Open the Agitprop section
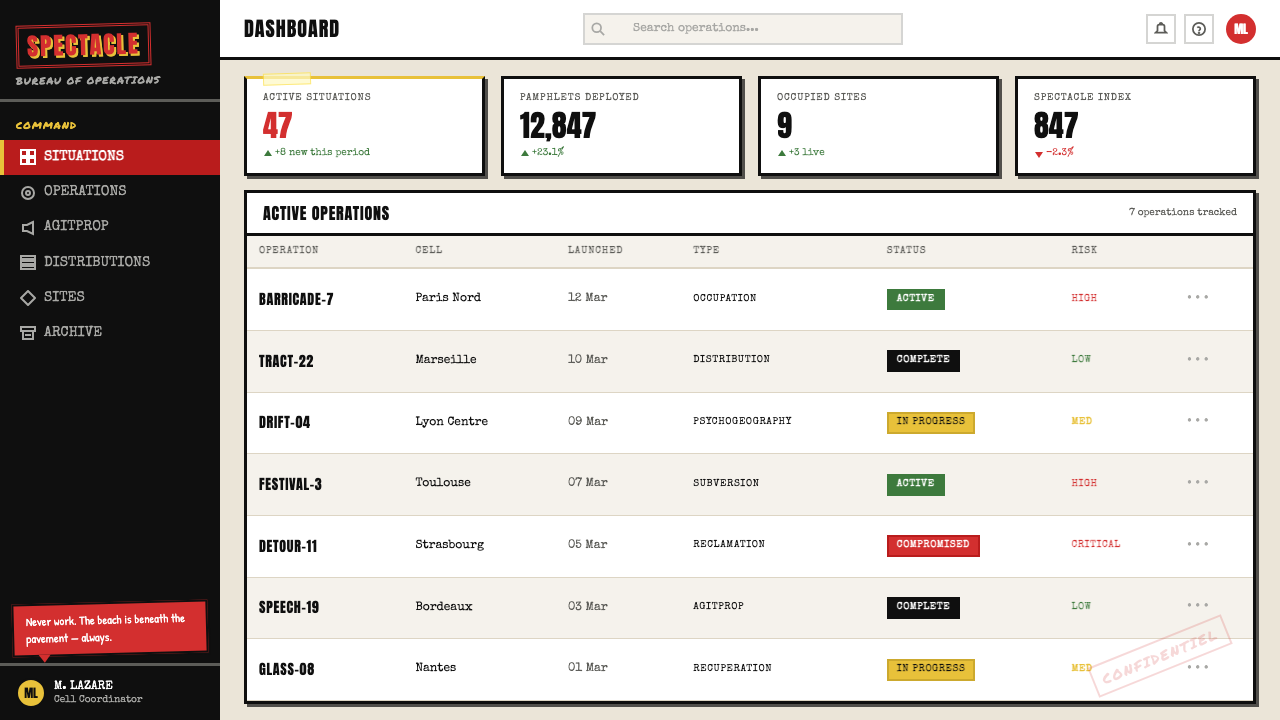The height and width of the screenshot is (720, 1280). tap(110, 227)
